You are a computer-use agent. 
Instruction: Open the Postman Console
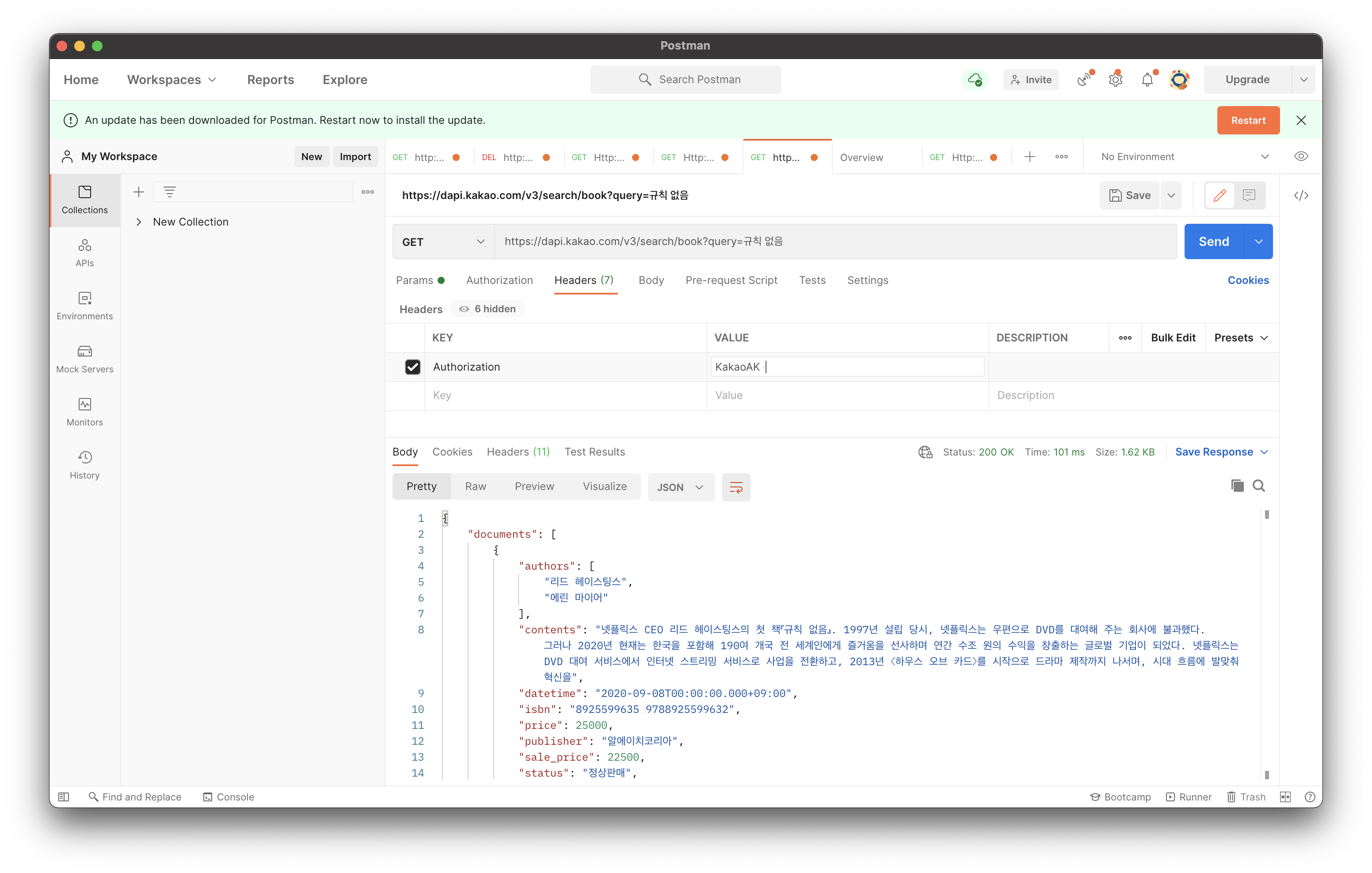pos(228,796)
